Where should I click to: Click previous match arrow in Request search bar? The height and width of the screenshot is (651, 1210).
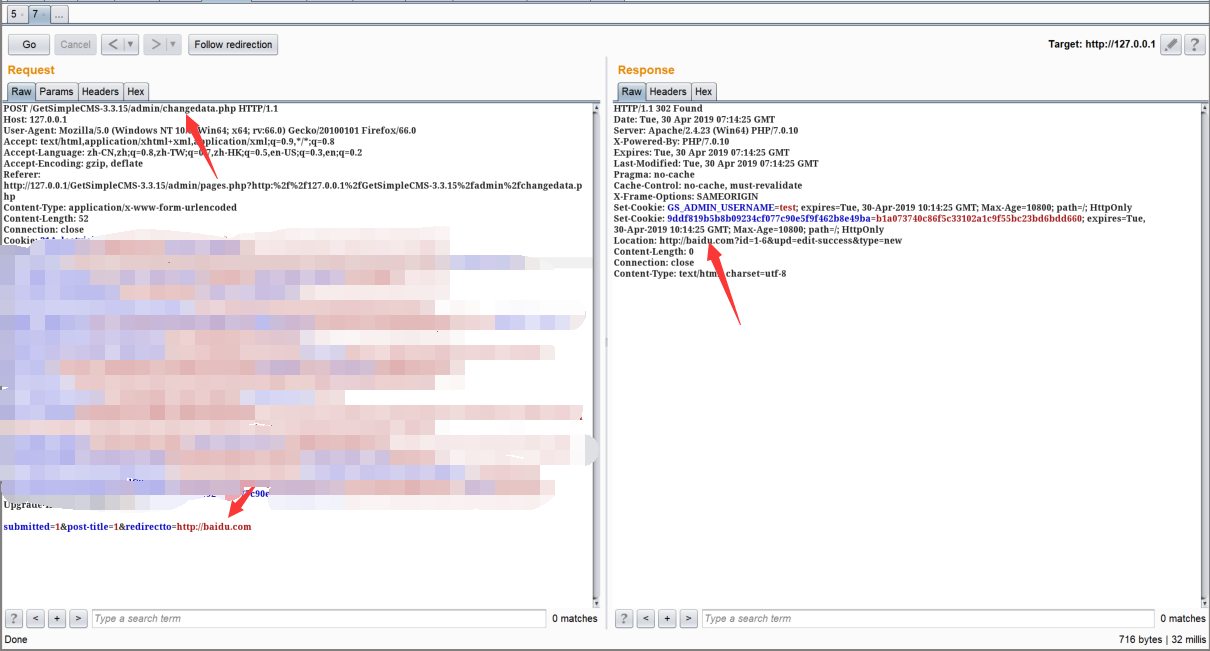(35, 618)
